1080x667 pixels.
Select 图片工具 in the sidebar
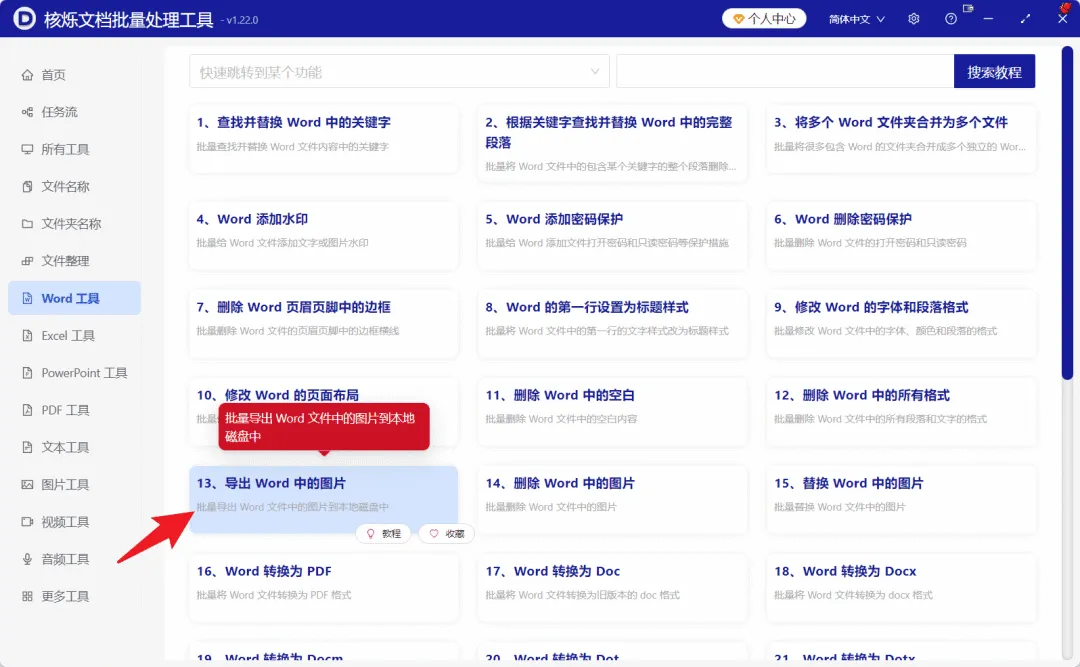coord(74,484)
